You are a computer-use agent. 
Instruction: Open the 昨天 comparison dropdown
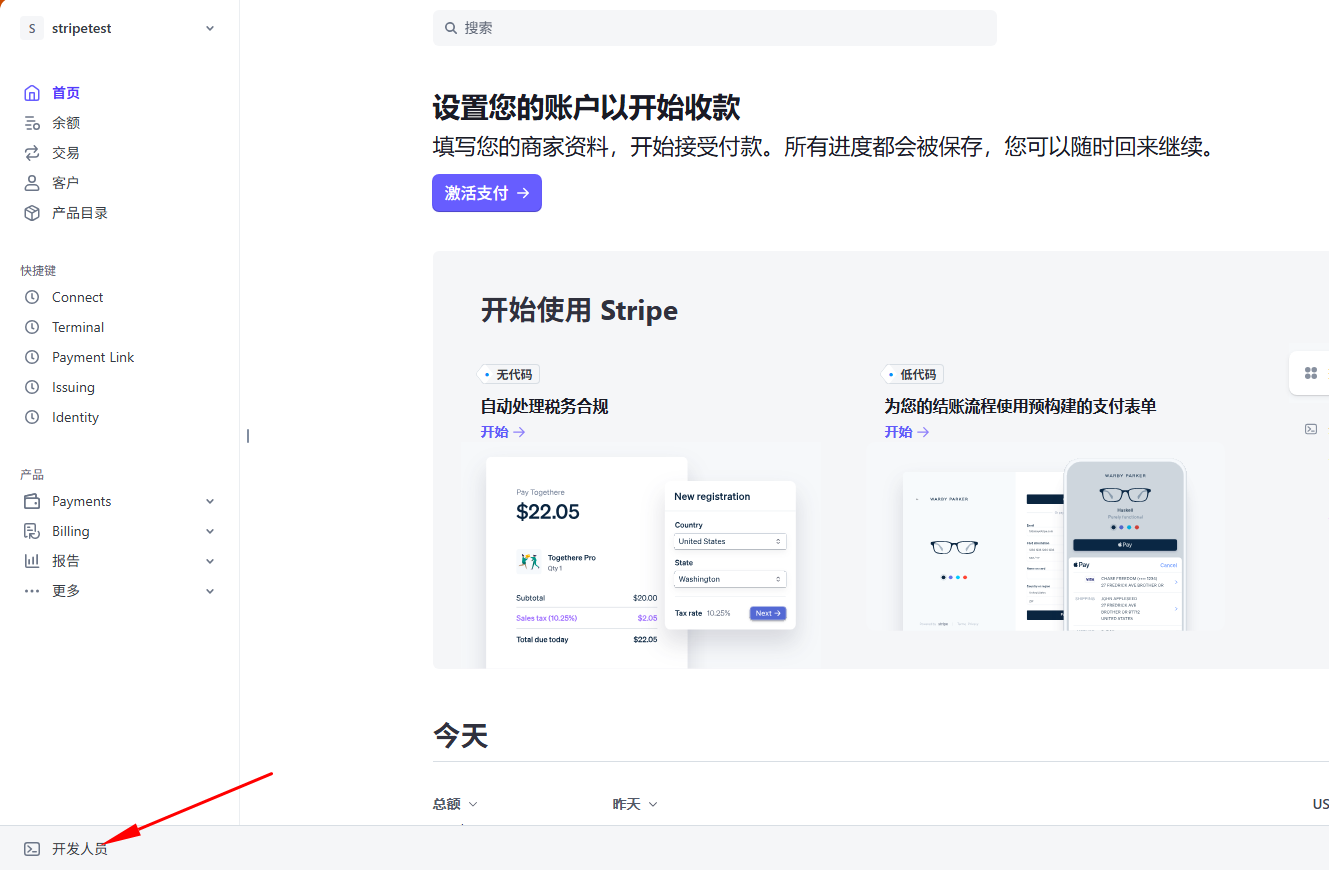coord(635,804)
